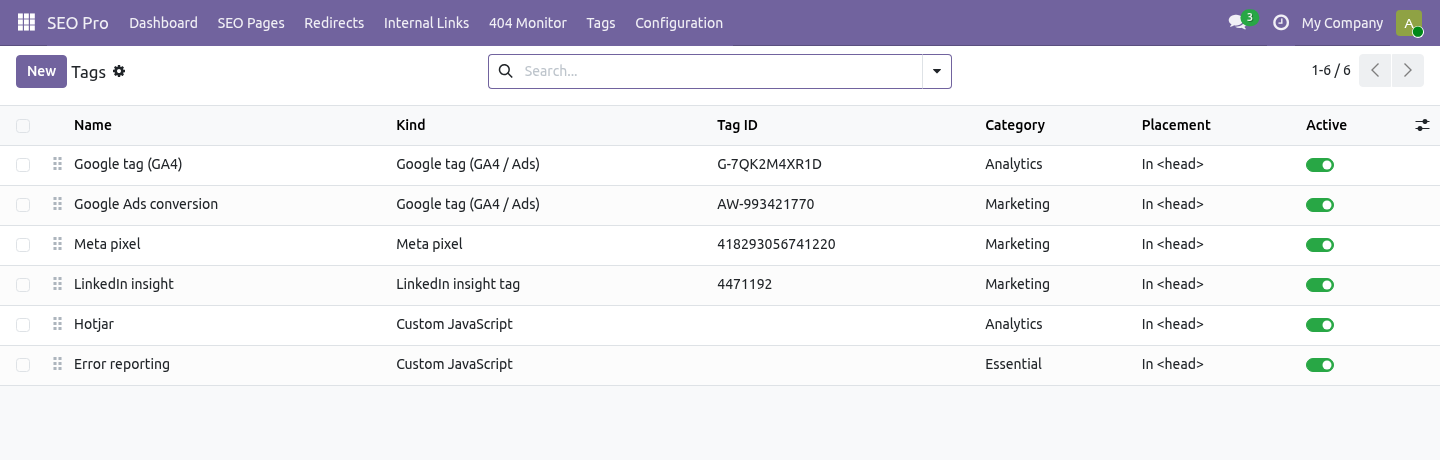The width and height of the screenshot is (1440, 460).
Task: Focus the Search input field
Action: click(x=720, y=71)
